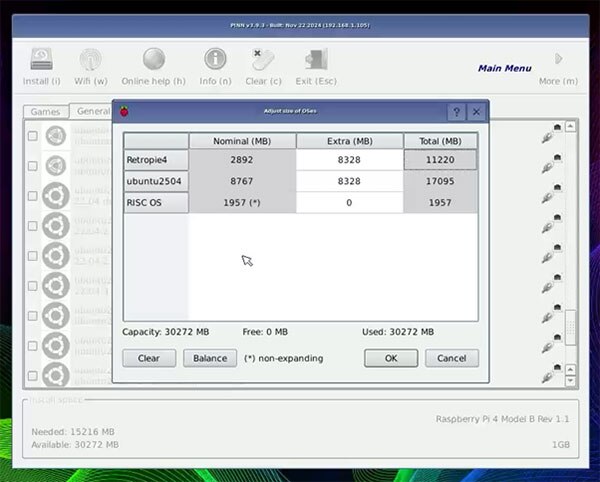Screen dimensions: 600x482
Task: Open dialog help question mark button
Action: 457,112
